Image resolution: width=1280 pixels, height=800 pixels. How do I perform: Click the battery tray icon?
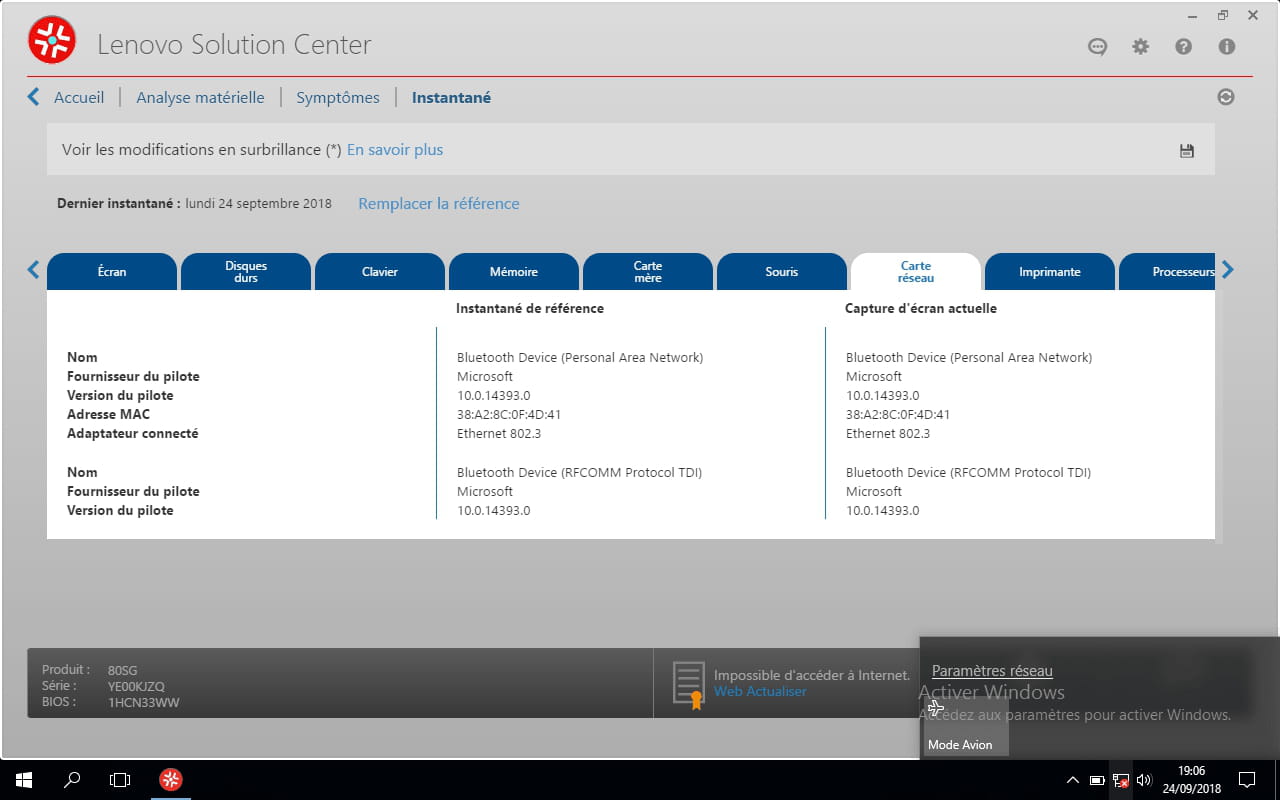1097,780
